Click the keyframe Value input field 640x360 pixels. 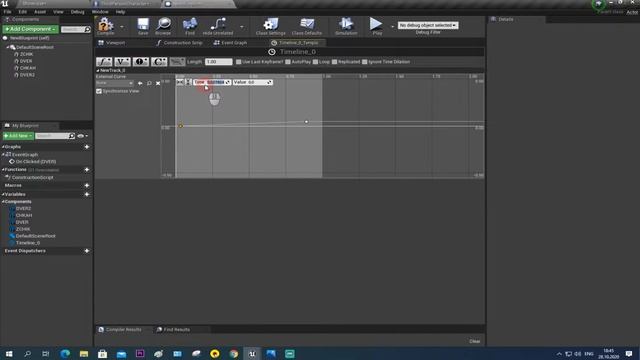tap(253, 82)
